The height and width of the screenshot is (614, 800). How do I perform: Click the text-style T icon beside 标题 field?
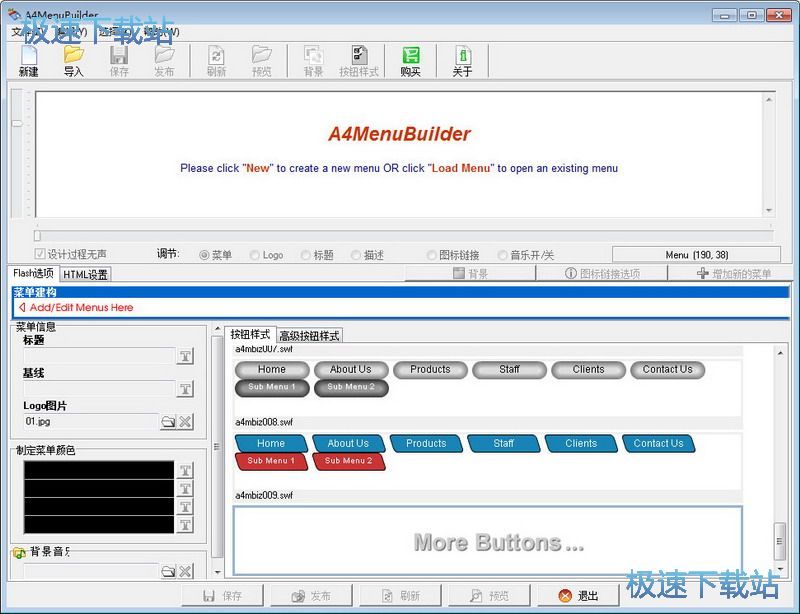tap(185, 356)
